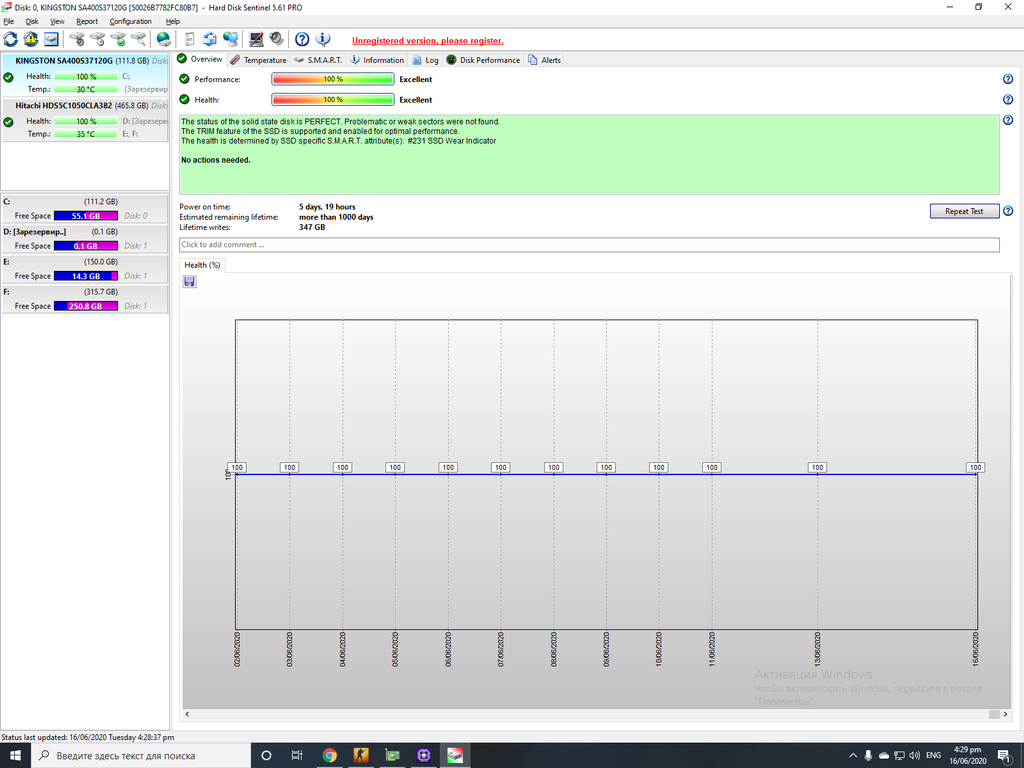Click the globe with disk toolbar icon
The image size is (1024, 768).
pyautogui.click(x=163, y=39)
